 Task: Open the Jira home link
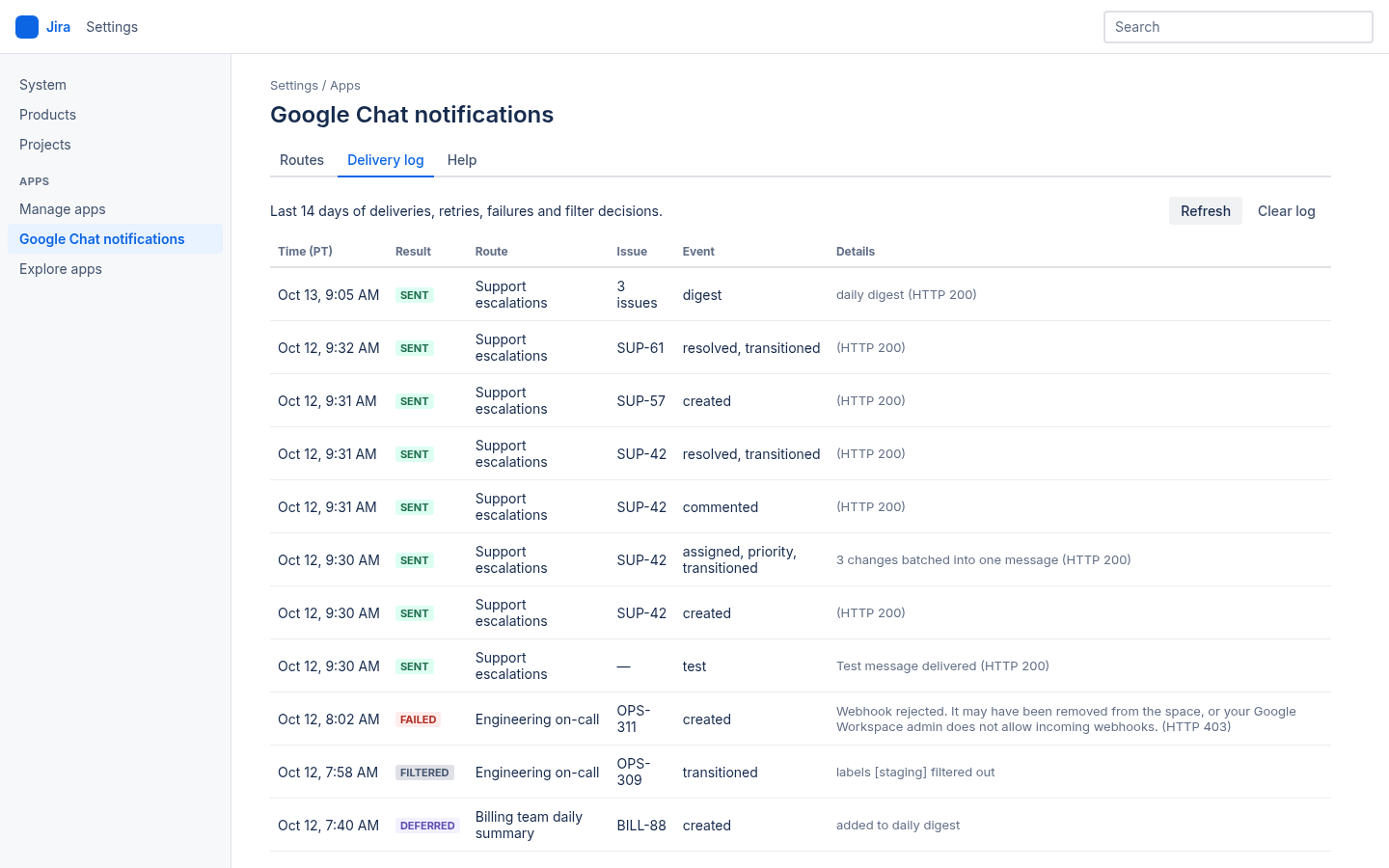58,27
